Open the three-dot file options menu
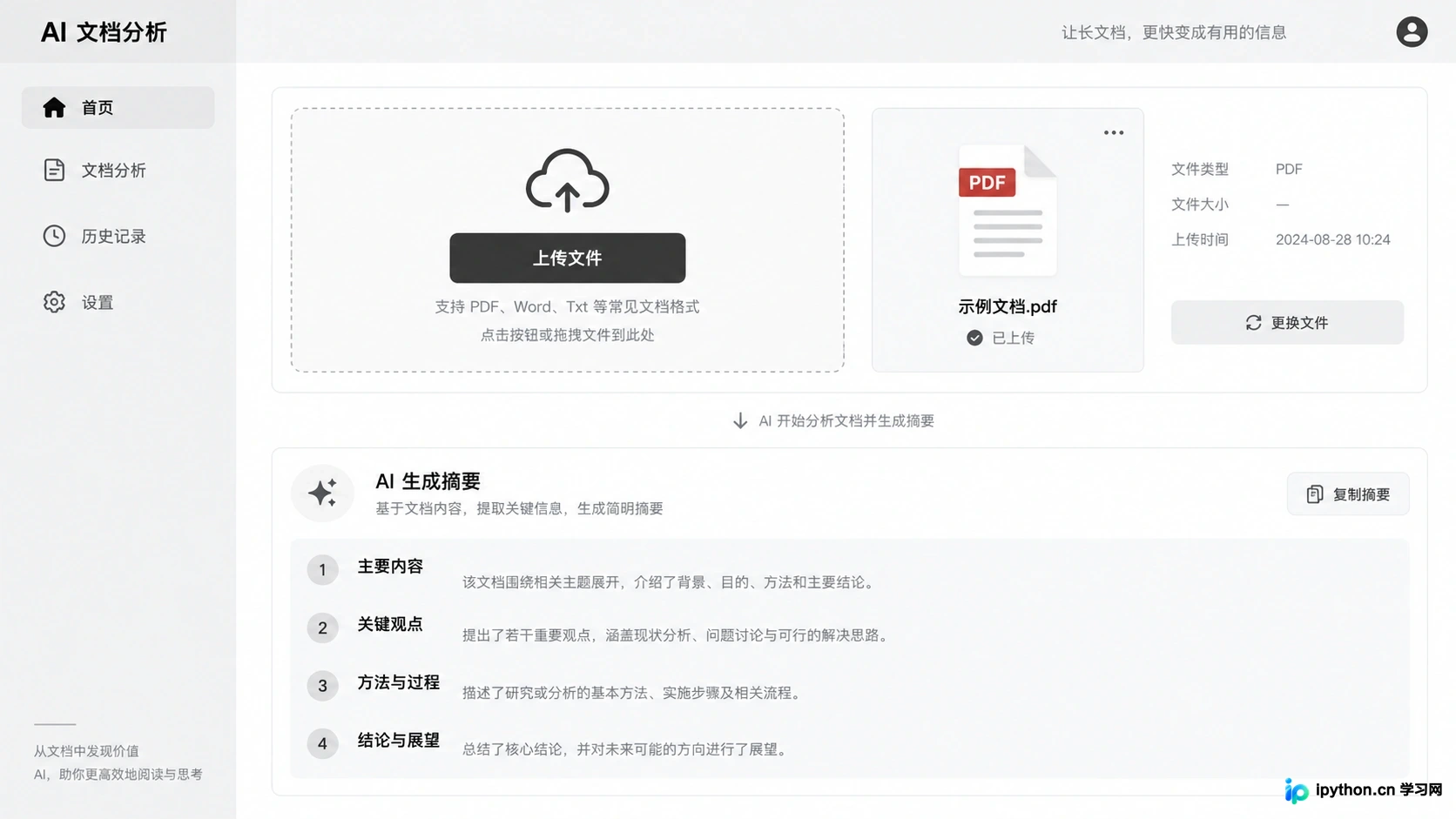This screenshot has width=1456, height=819. tap(1114, 133)
